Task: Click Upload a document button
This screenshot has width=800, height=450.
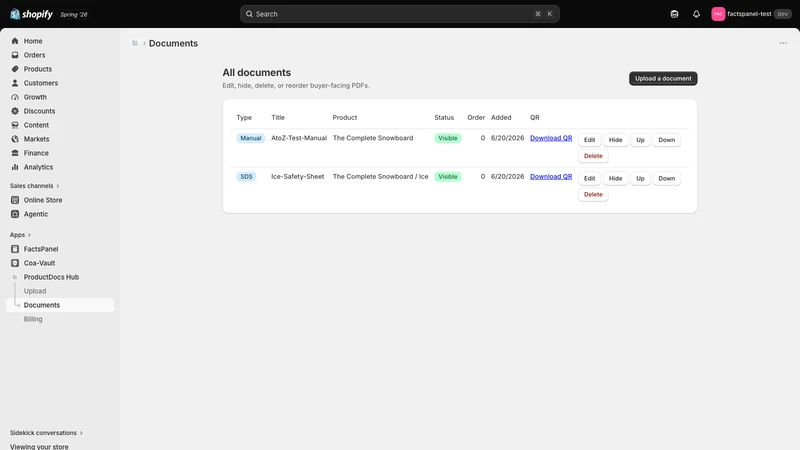Action: pos(663,79)
